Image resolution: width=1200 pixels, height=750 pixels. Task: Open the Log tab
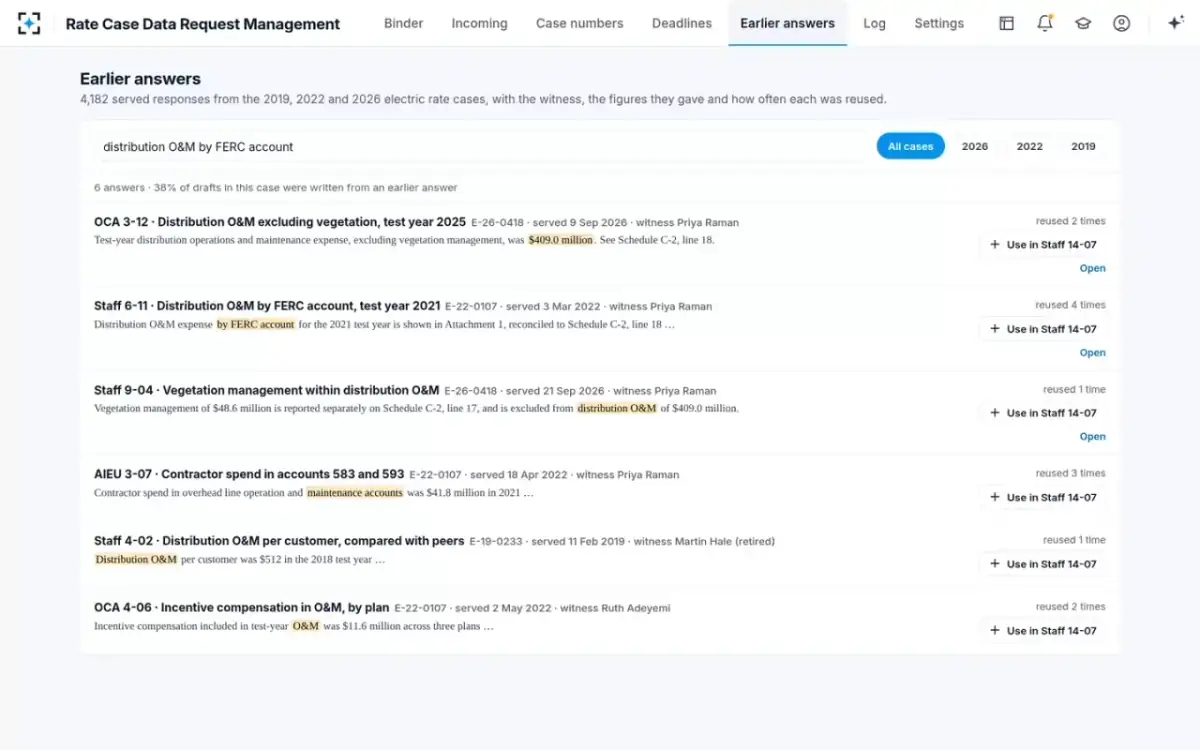874,23
